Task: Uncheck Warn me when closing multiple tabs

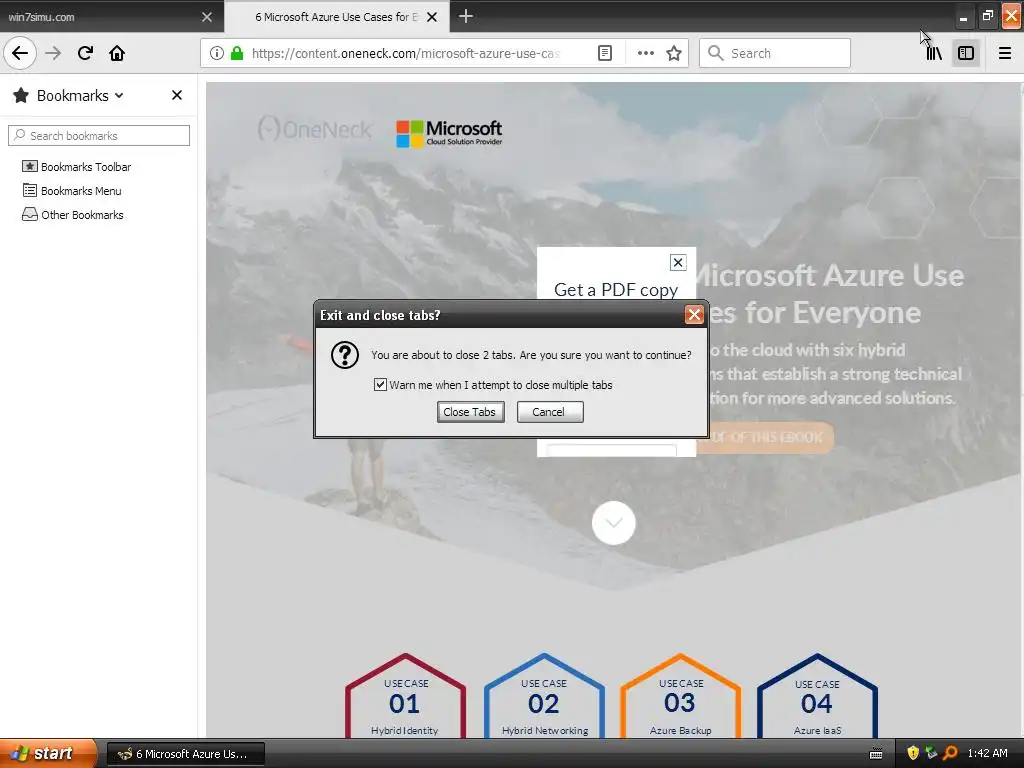Action: coord(380,385)
